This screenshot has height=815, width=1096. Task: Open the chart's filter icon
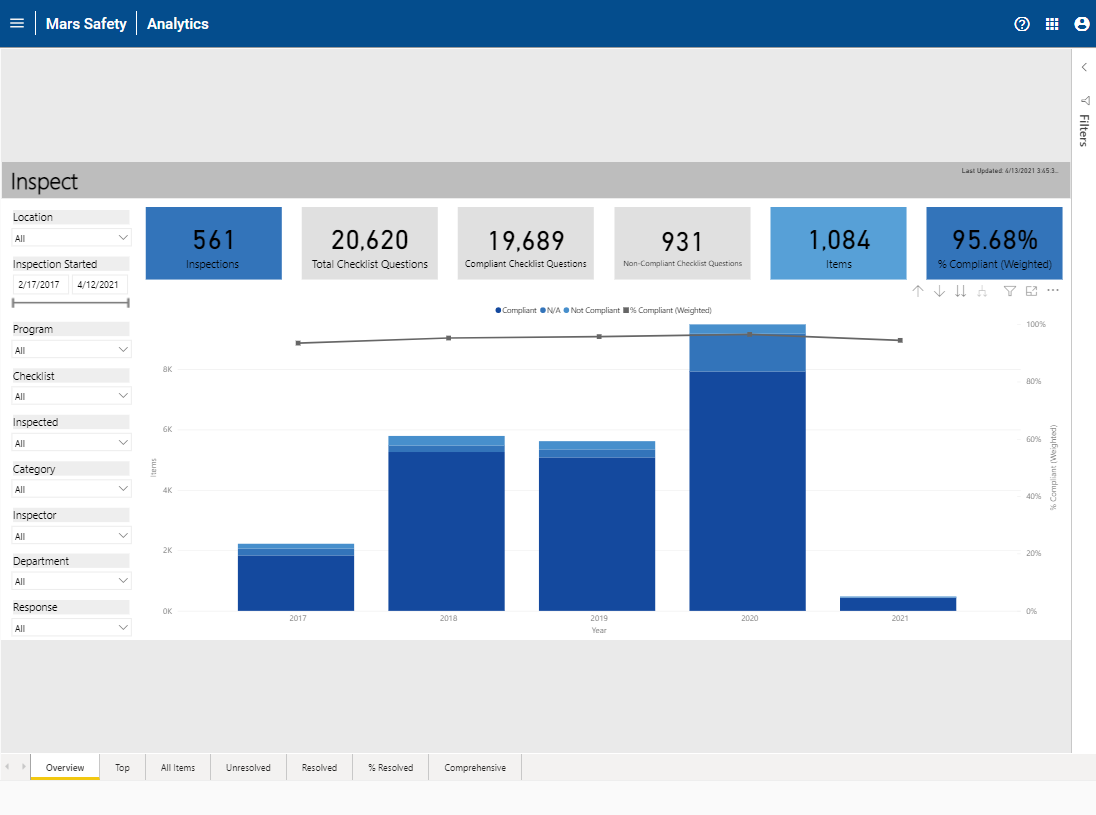click(x=1010, y=291)
